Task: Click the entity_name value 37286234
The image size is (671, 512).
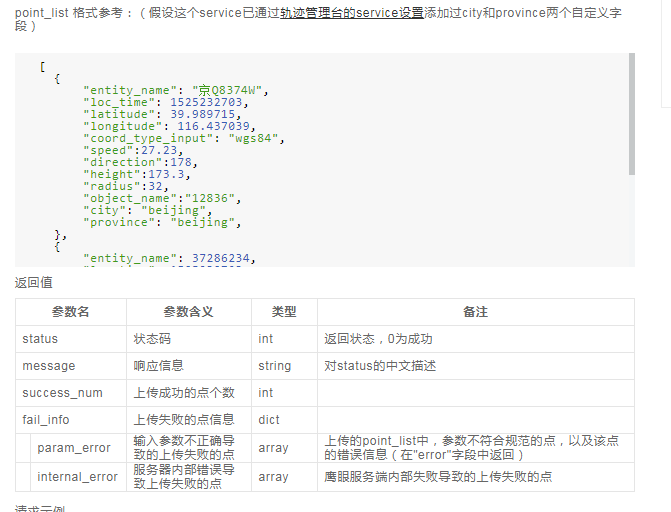Action: [220, 258]
